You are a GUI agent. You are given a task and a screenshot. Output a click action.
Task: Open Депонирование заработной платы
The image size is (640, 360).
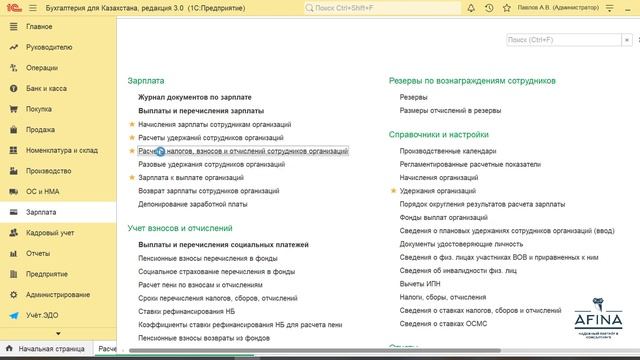click(x=193, y=204)
